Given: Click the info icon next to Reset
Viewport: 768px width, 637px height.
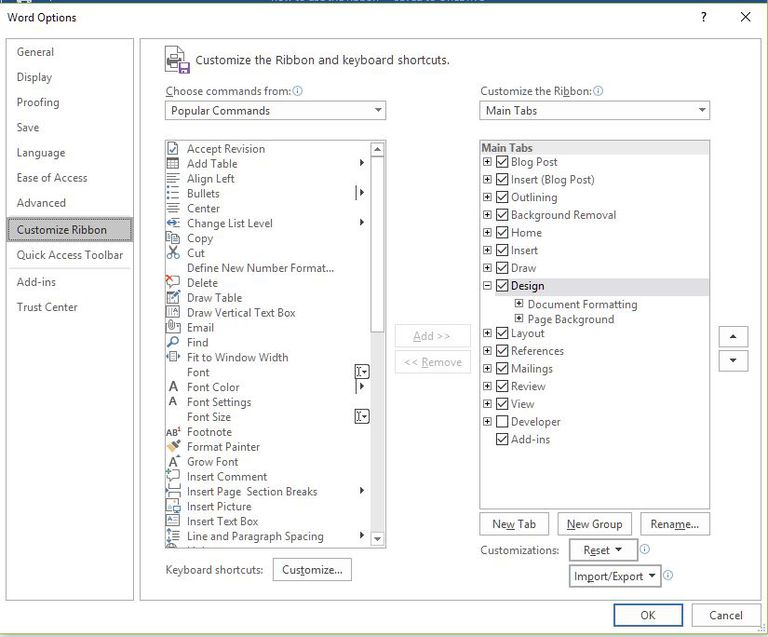Looking at the screenshot, I should (645, 549).
